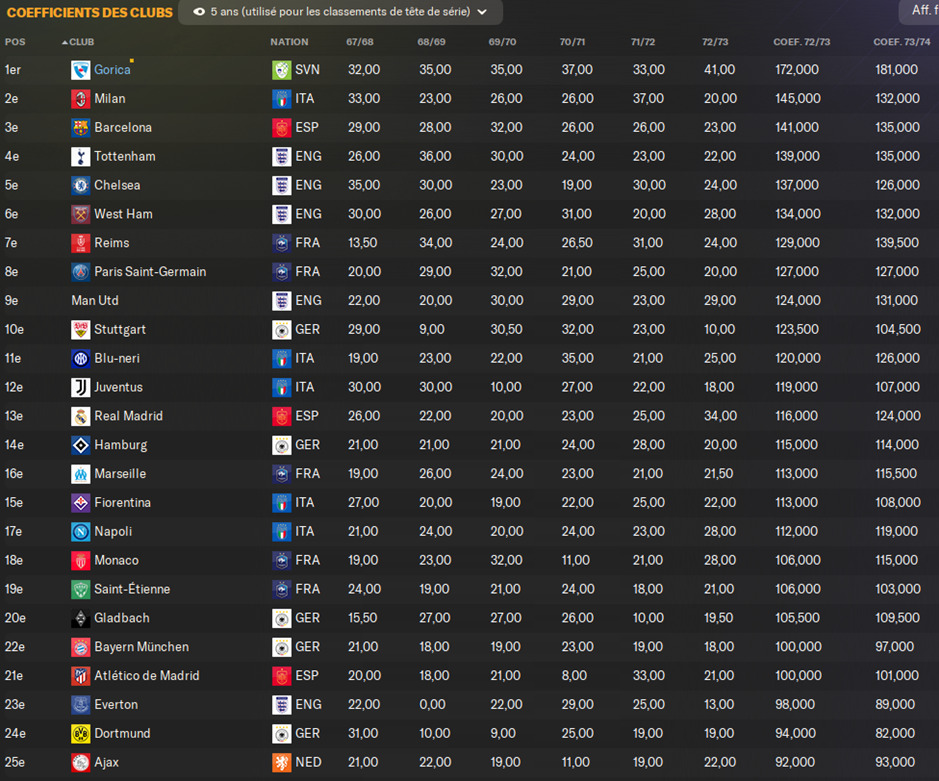Sort by the 70/71 season column
The image size is (939, 781).
coord(573,42)
